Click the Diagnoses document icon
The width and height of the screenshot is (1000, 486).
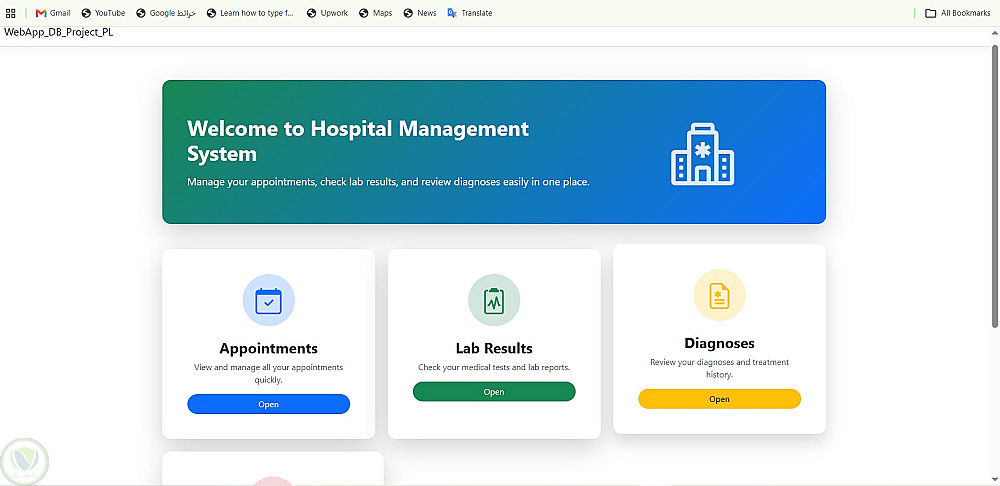tap(719, 295)
